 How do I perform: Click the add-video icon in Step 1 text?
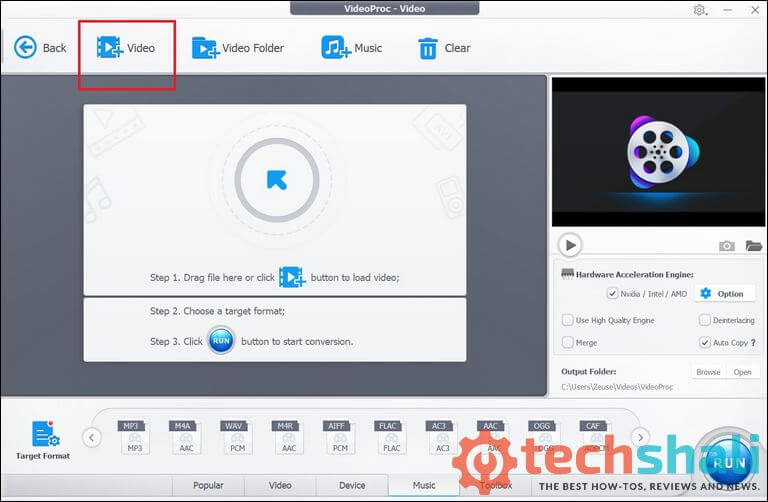pos(292,277)
